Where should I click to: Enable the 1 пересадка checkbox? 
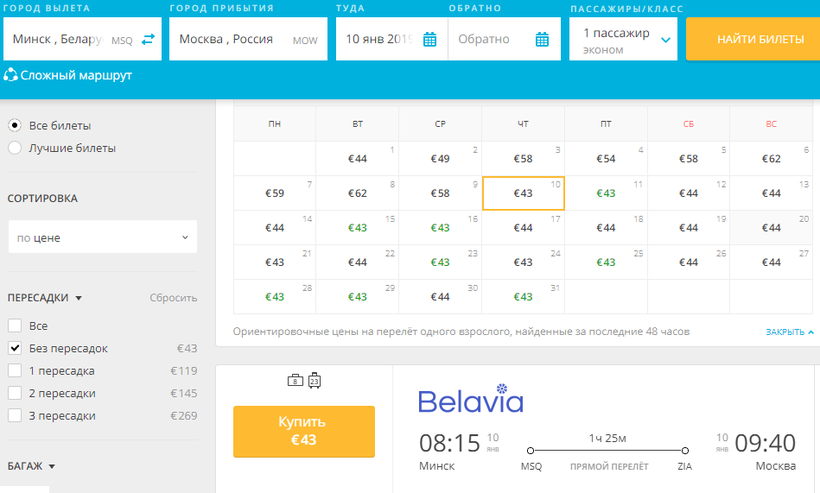click(x=14, y=370)
